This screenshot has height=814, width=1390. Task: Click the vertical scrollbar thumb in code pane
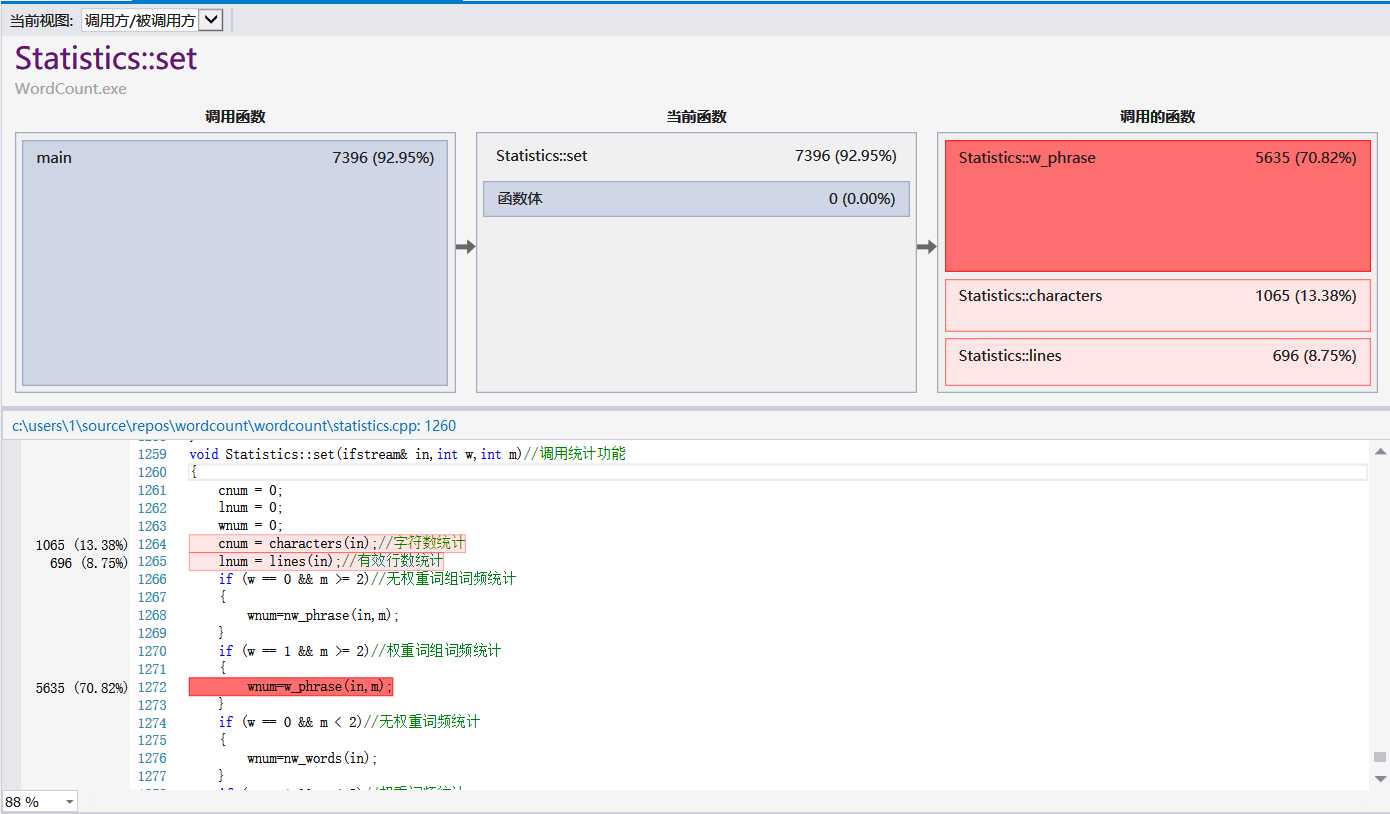[1380, 757]
